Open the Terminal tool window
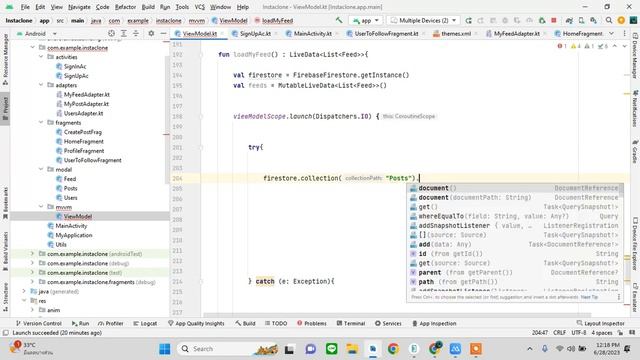 pos(351,323)
